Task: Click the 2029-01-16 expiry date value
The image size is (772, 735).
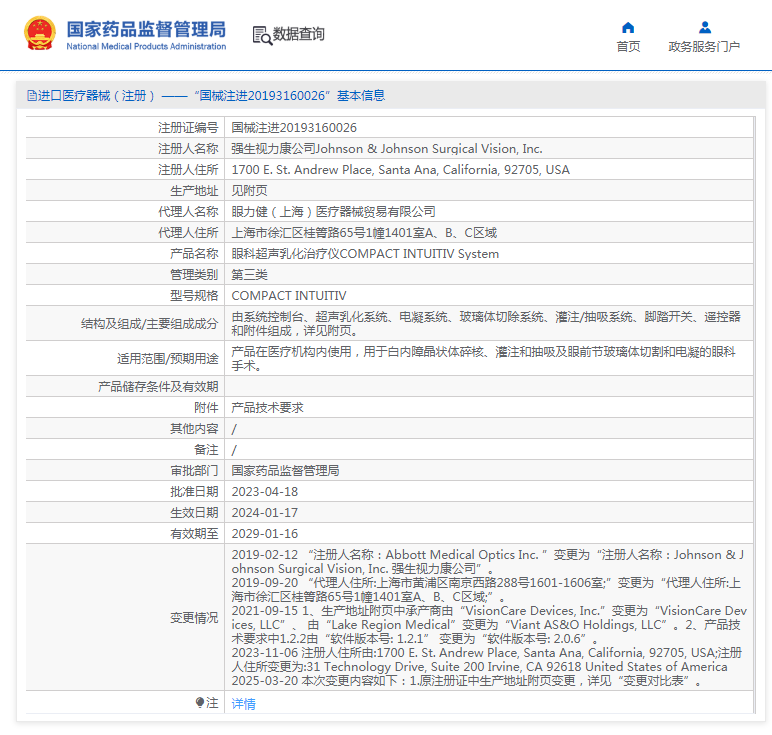Action: click(264, 534)
